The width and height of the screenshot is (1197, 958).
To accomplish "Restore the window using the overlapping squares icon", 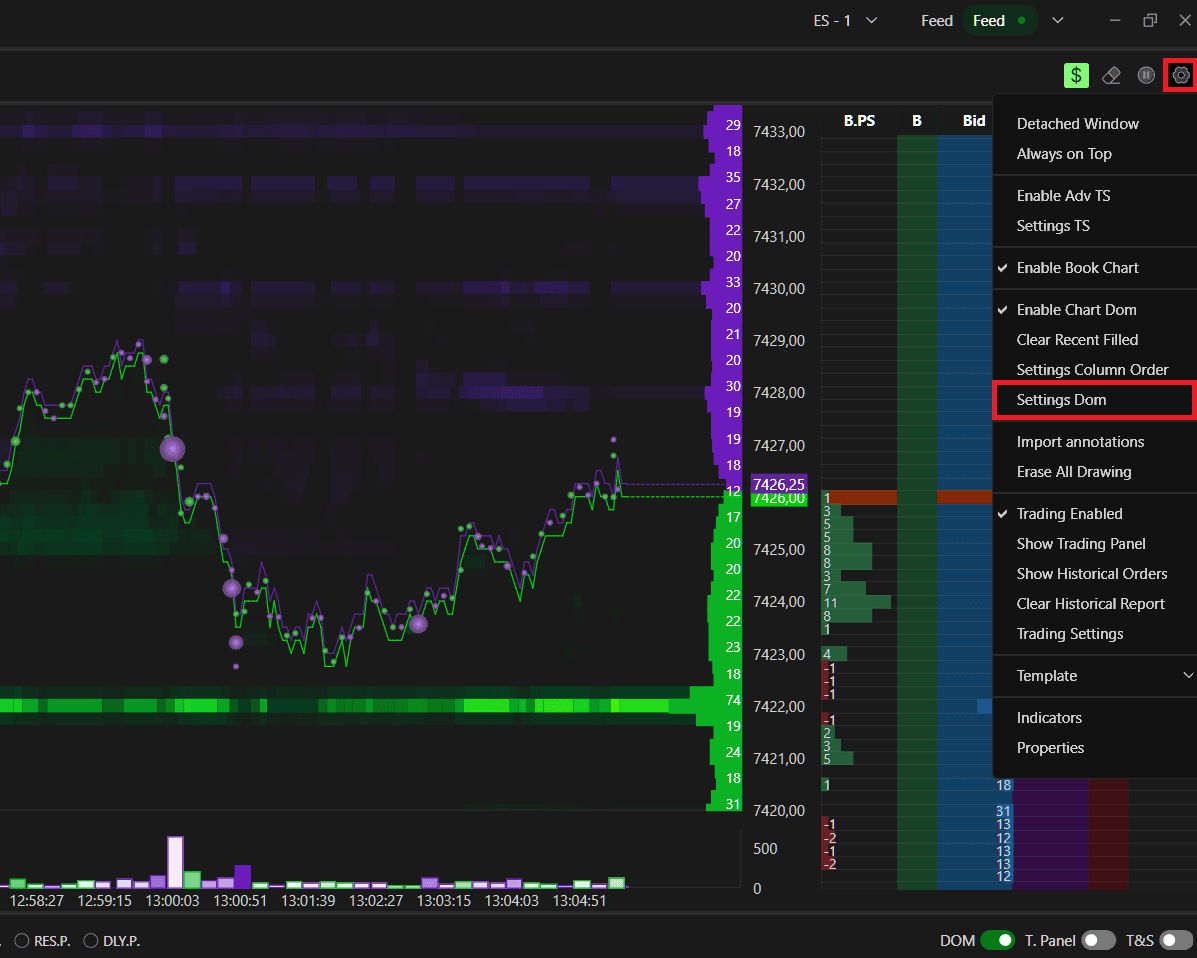I will point(1150,21).
